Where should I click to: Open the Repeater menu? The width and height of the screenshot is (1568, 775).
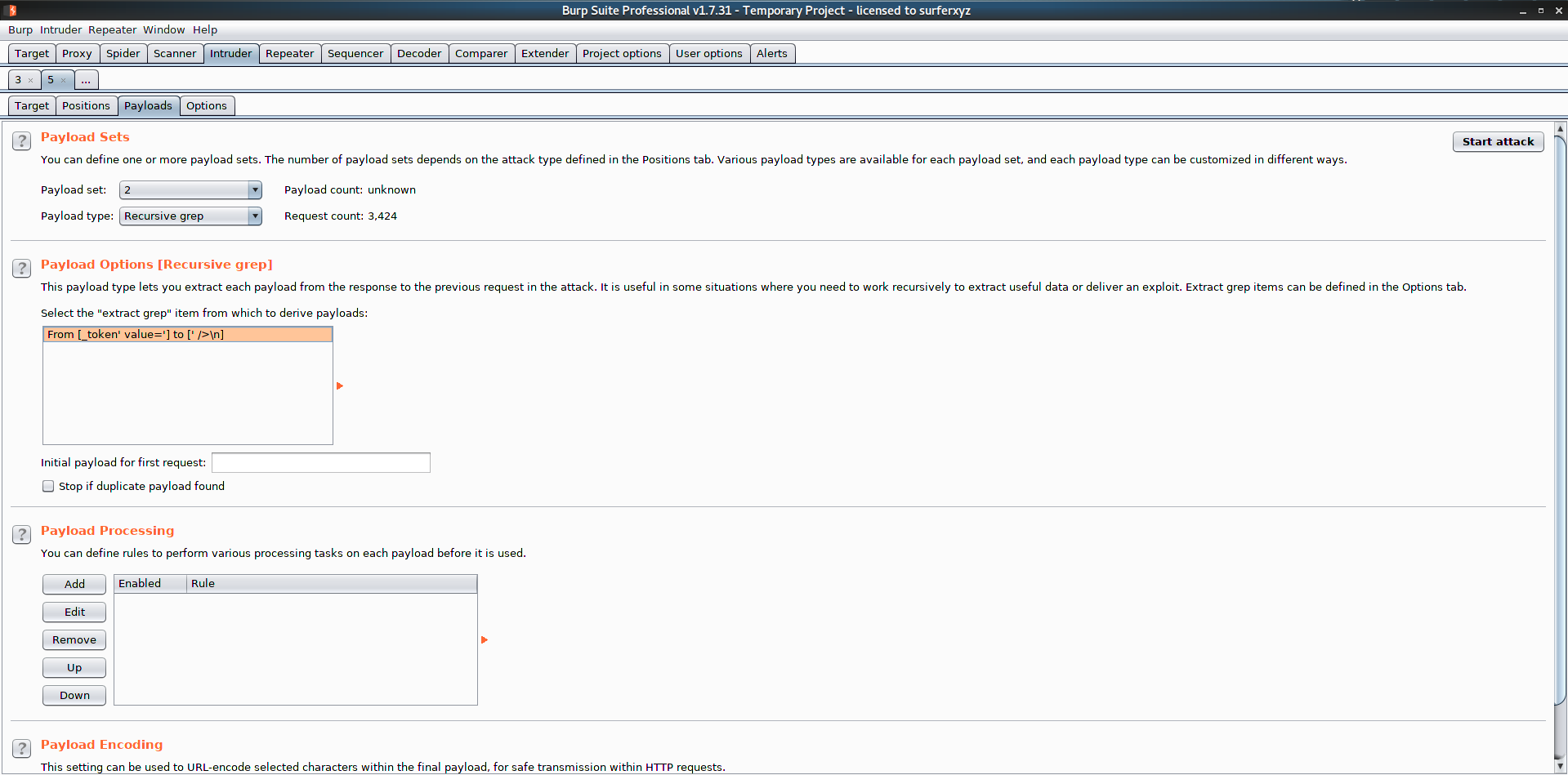[x=113, y=30]
